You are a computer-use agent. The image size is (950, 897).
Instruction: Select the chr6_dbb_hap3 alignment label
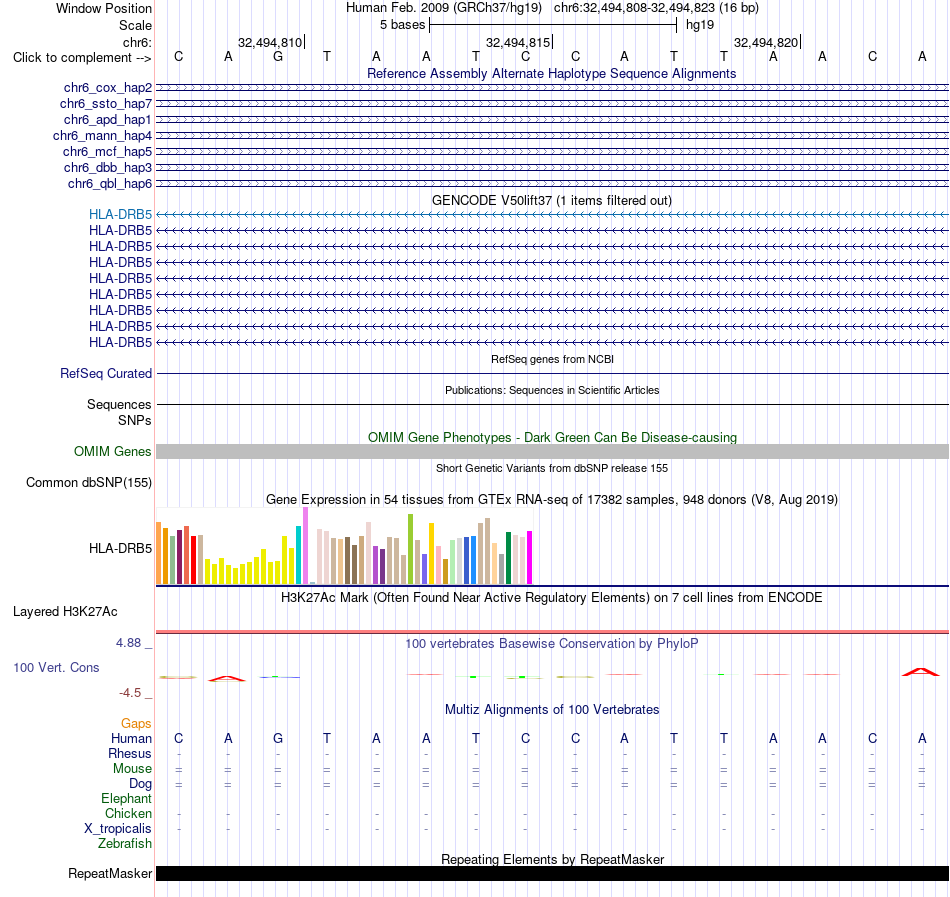(108, 167)
